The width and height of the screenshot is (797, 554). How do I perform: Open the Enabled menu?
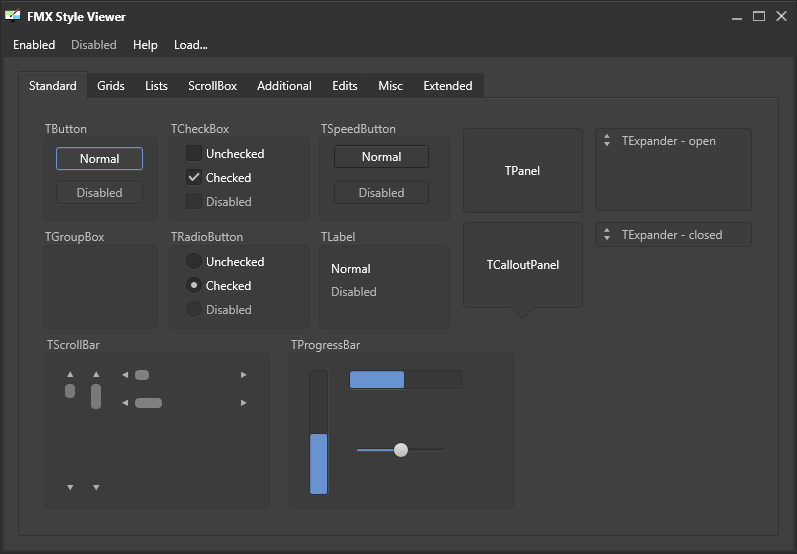pos(34,45)
